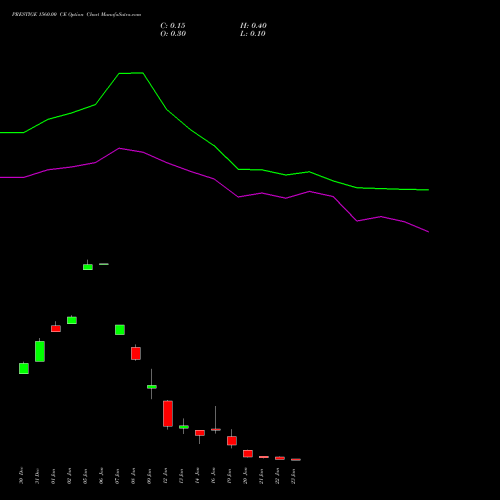Click the red candle above 19 Jan

tap(232, 440)
